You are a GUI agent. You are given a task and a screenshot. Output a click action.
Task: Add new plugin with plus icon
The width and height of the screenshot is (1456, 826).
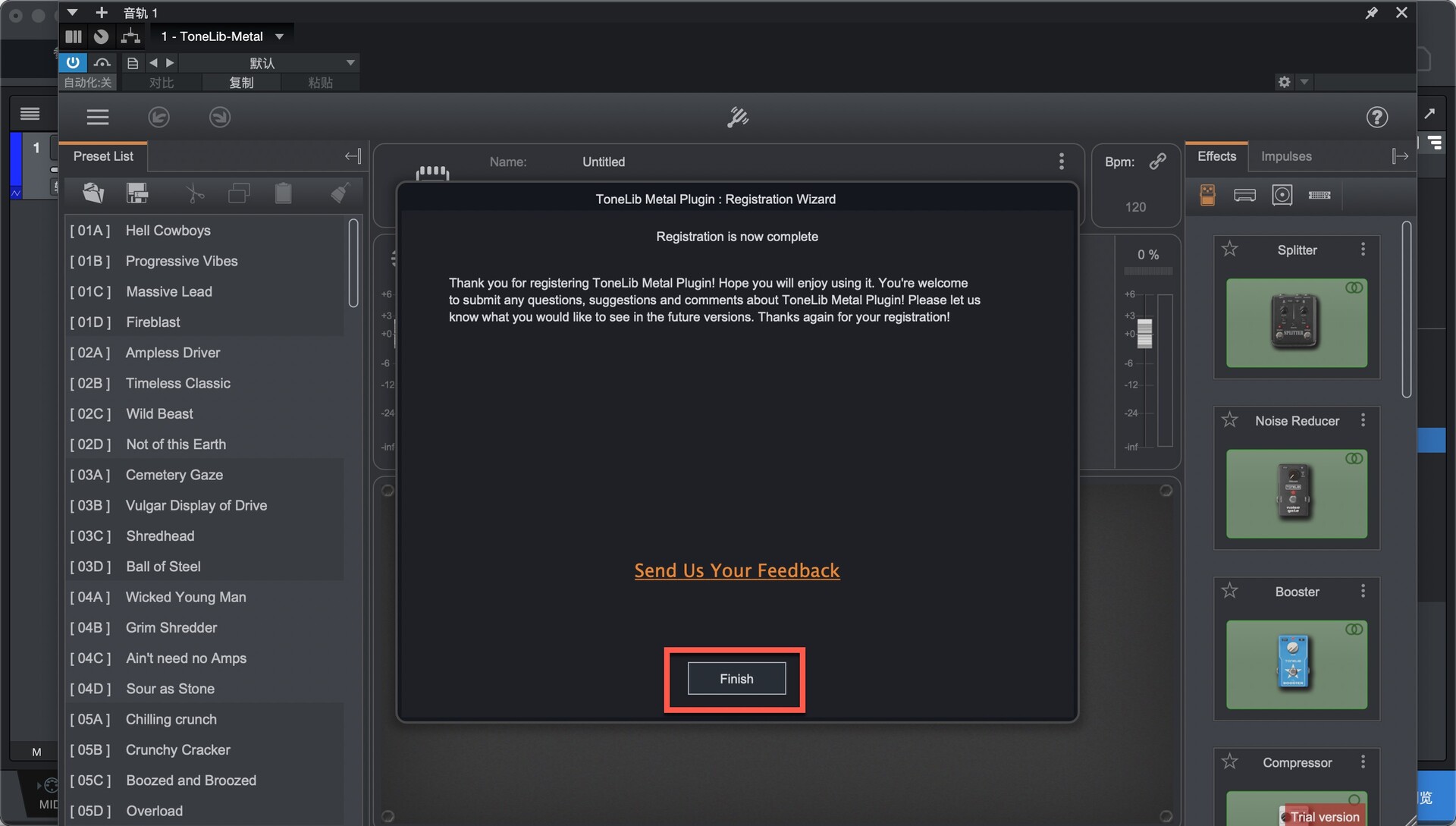pos(102,13)
